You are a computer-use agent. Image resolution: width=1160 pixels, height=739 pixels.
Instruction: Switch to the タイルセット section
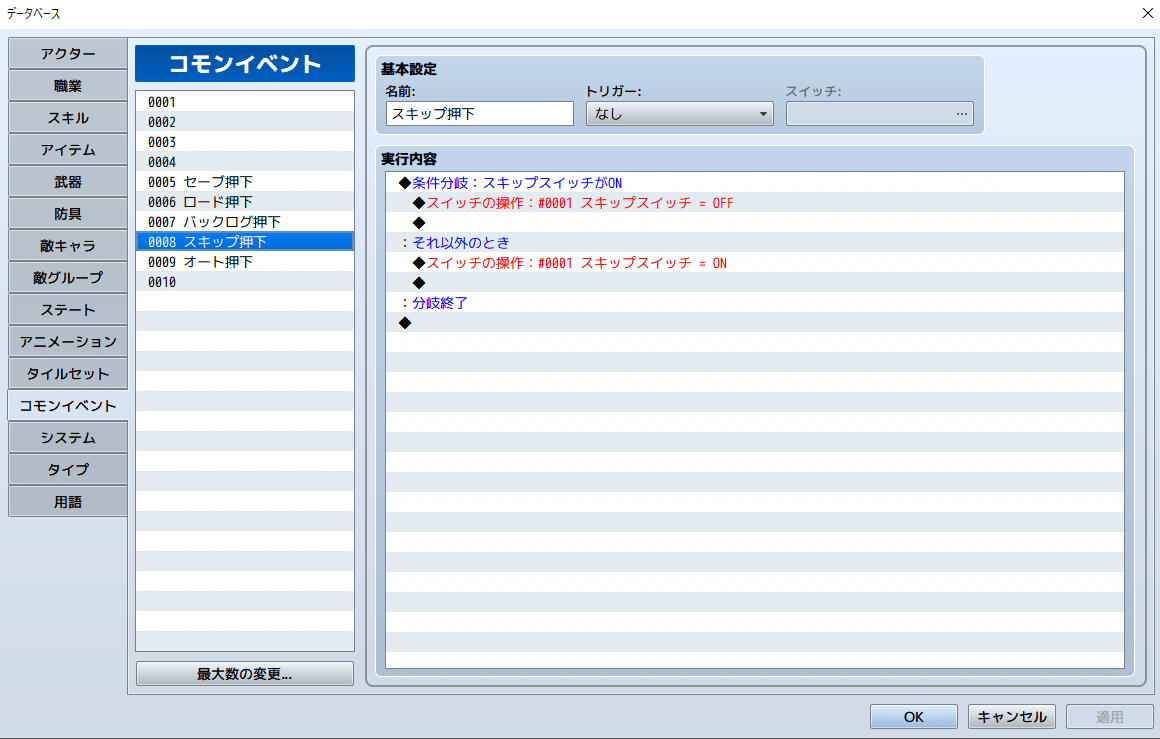(67, 373)
